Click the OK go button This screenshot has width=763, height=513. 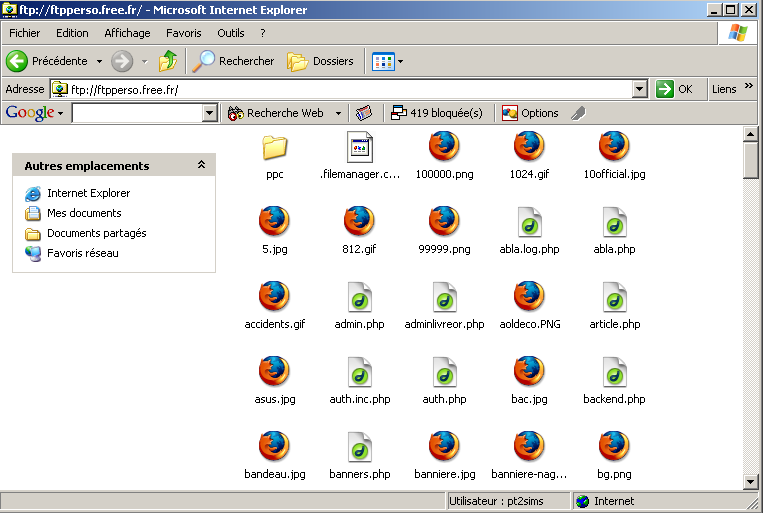pyautogui.click(x=674, y=89)
